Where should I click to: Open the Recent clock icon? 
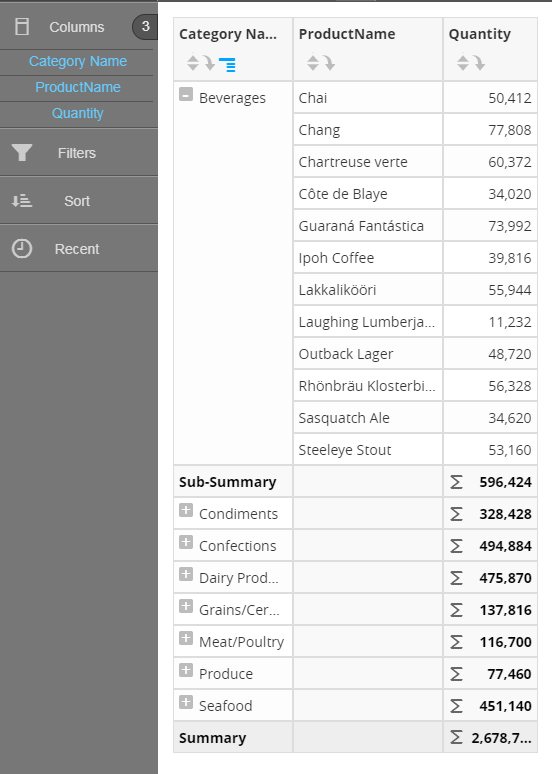pos(22,249)
